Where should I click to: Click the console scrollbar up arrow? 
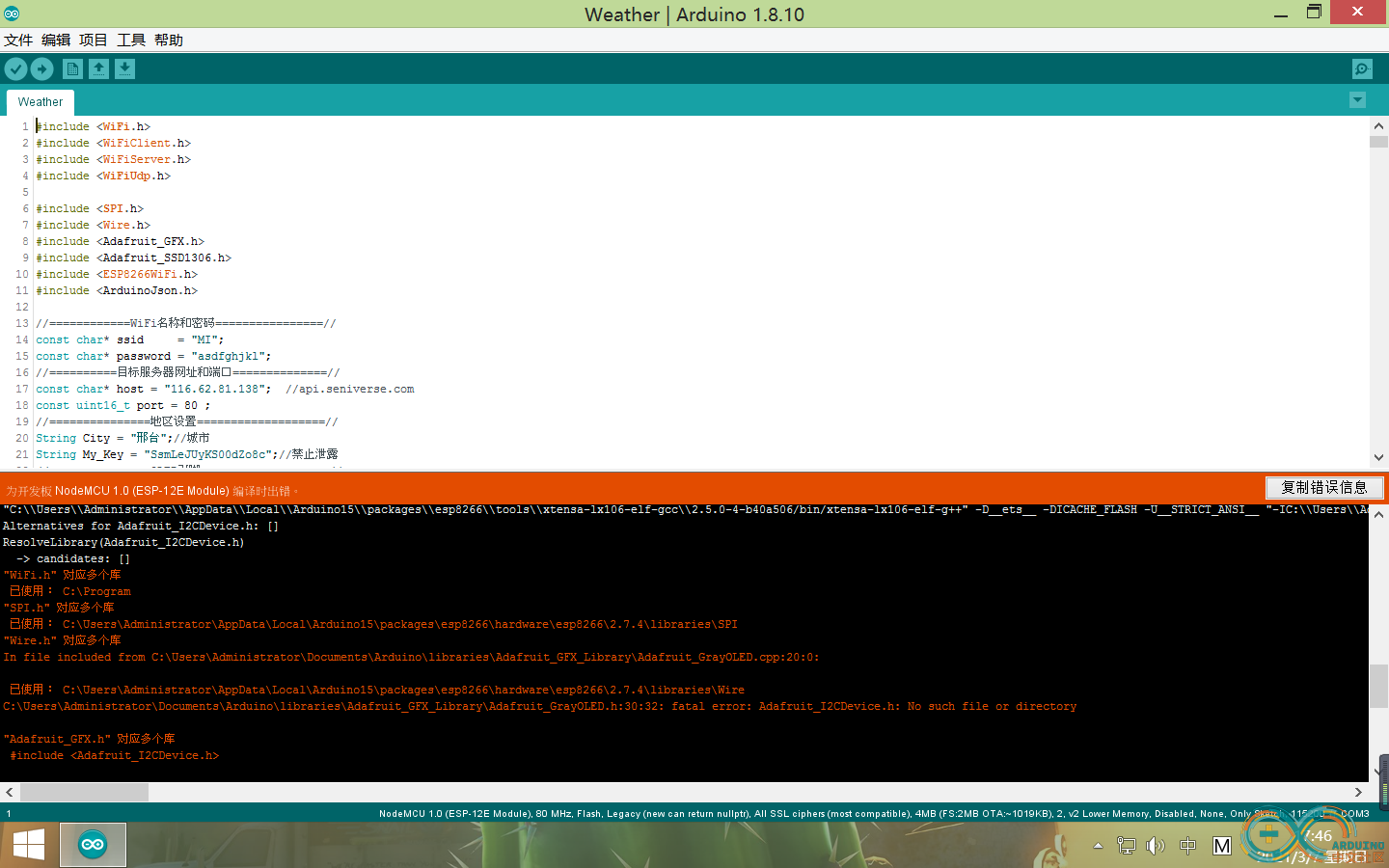(1378, 515)
